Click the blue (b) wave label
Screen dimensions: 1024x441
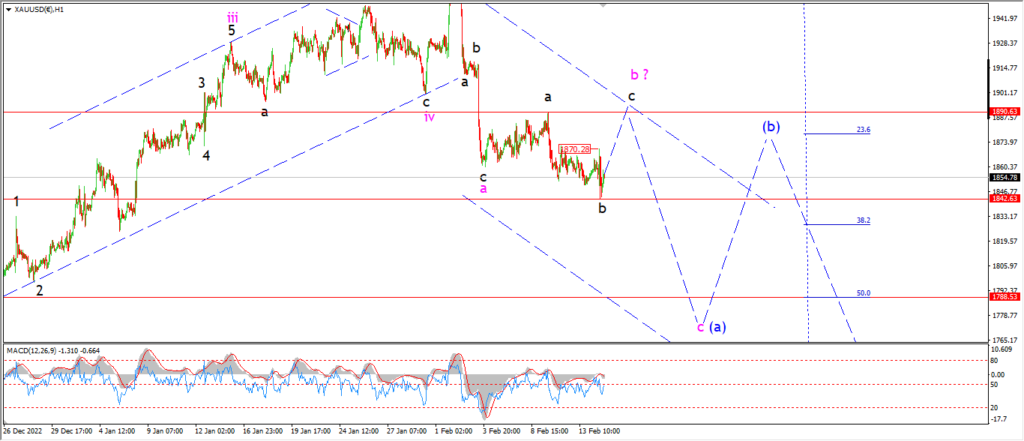tap(771, 127)
